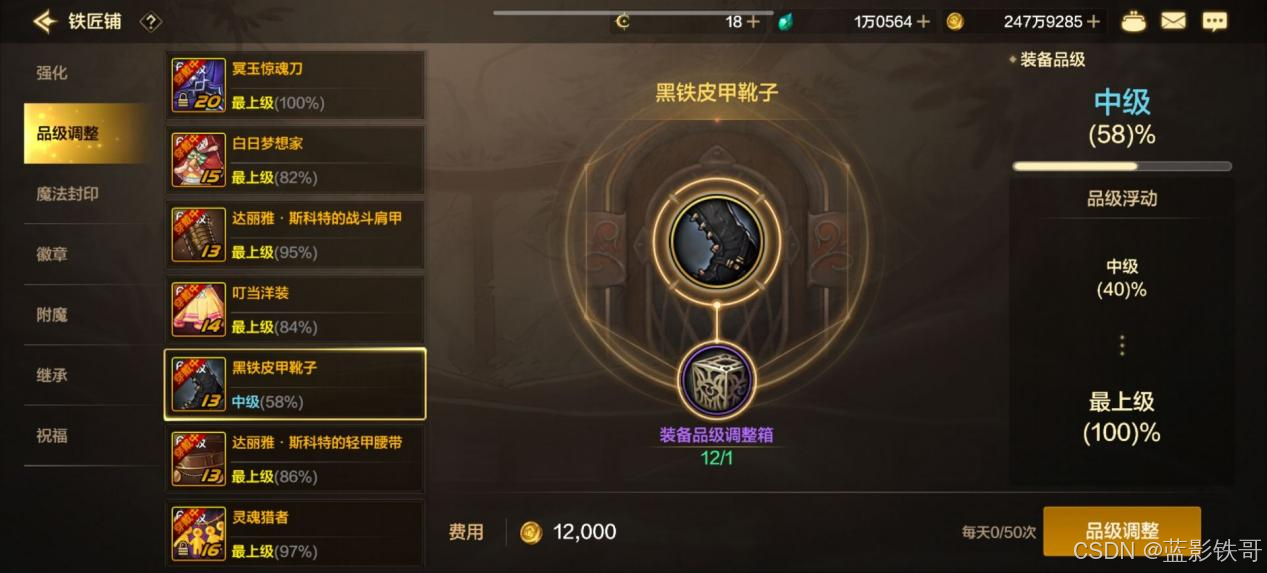Open the chat bubble icon

[1214, 21]
